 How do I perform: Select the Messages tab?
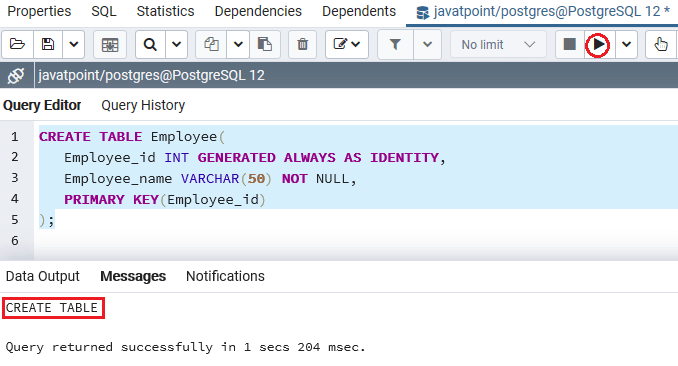[133, 276]
